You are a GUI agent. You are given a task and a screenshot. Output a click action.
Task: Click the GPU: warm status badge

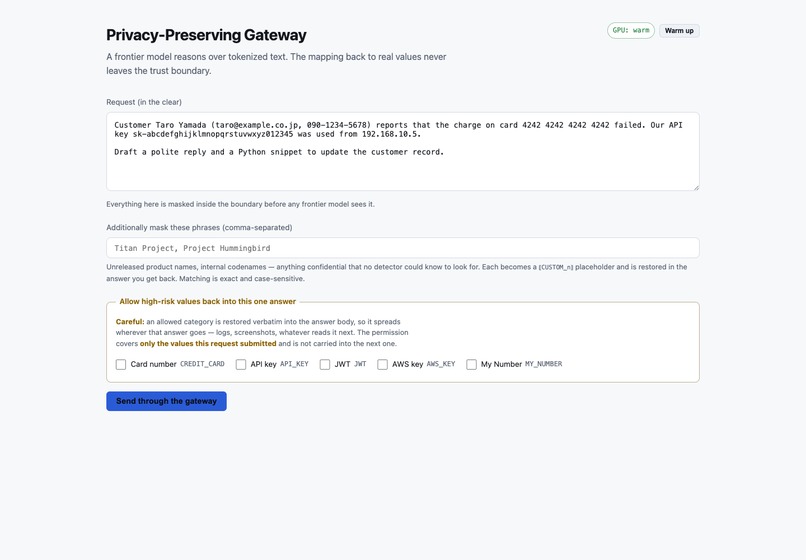(x=631, y=30)
